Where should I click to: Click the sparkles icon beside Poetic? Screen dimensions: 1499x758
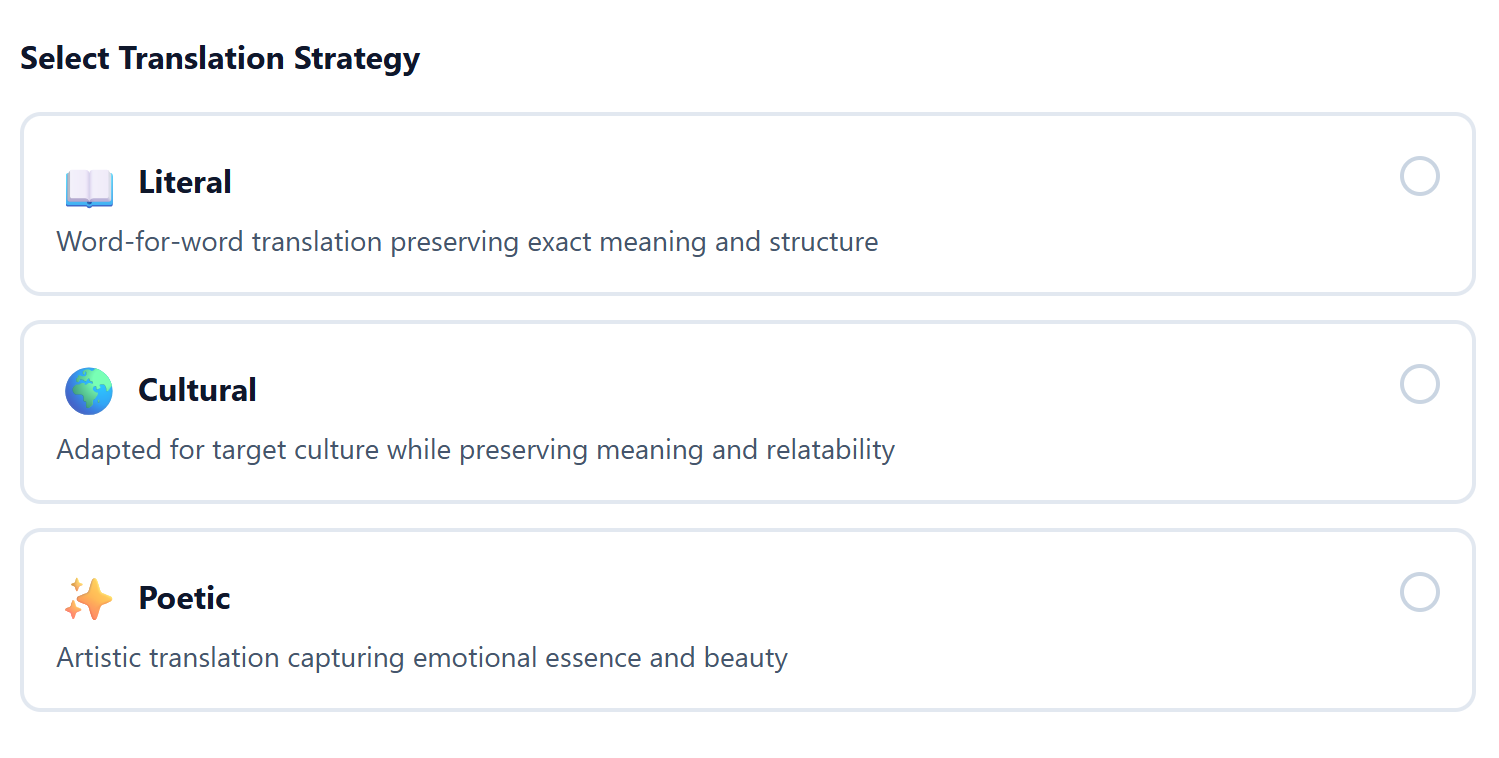[x=89, y=599]
